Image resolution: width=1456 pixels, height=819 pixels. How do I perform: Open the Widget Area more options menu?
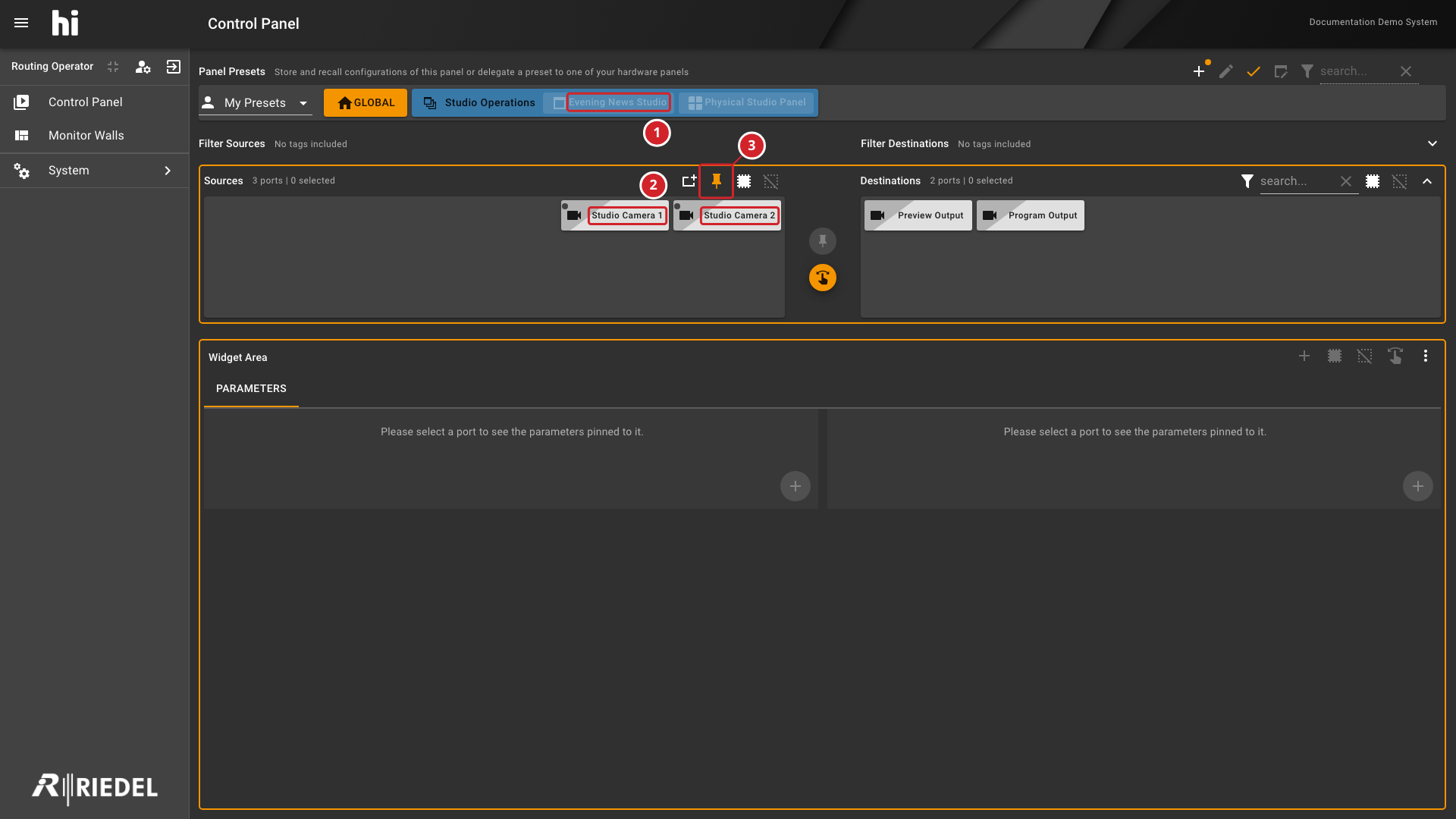1426,356
